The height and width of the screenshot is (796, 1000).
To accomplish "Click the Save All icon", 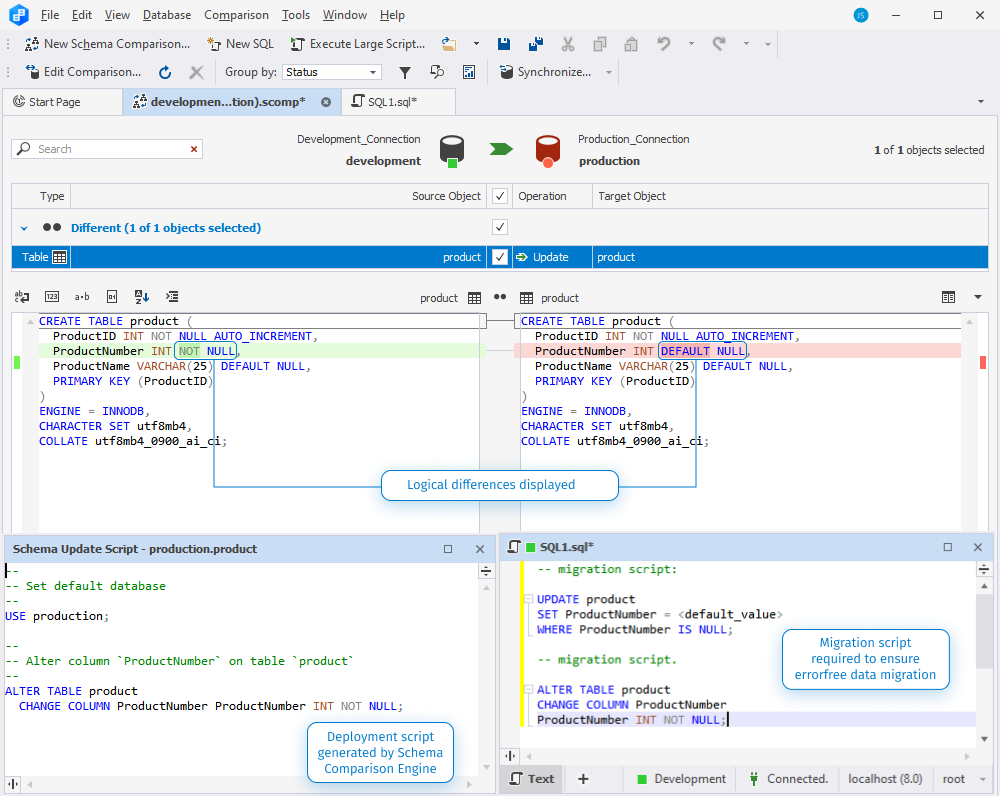I will [536, 44].
